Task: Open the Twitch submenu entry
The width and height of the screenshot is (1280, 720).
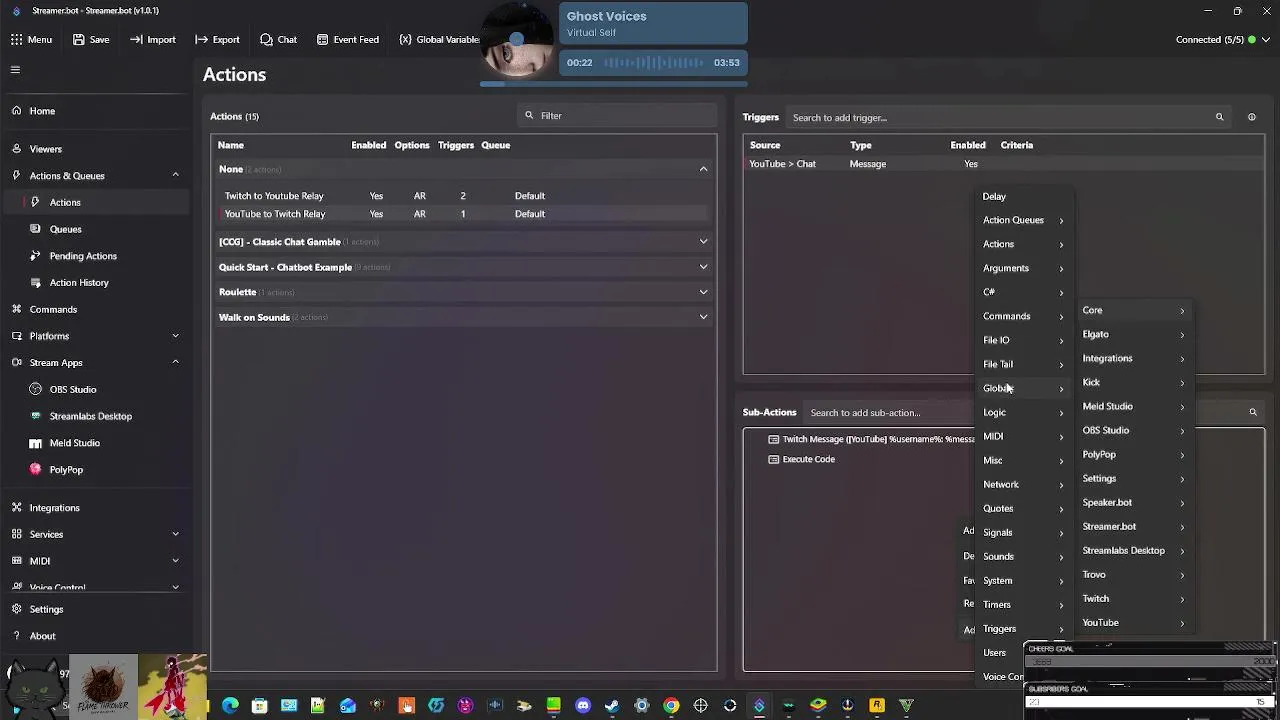Action: click(x=1134, y=599)
